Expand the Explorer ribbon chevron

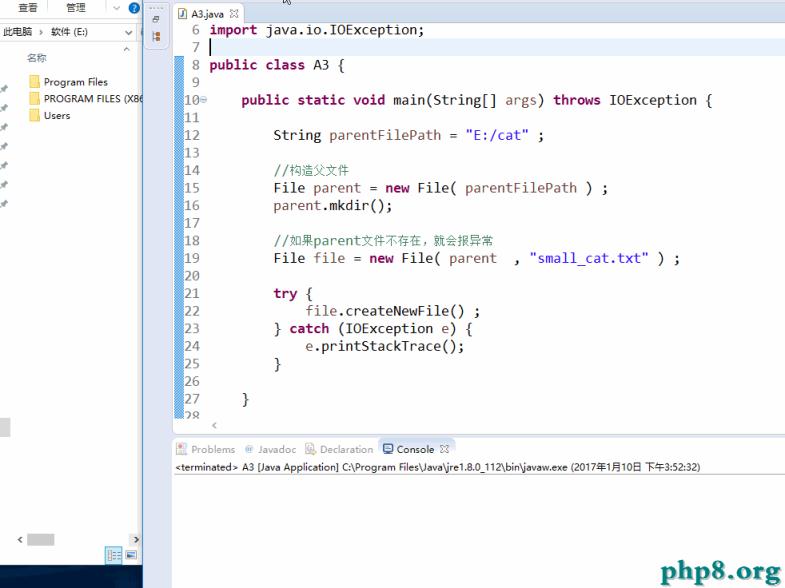click(117, 8)
